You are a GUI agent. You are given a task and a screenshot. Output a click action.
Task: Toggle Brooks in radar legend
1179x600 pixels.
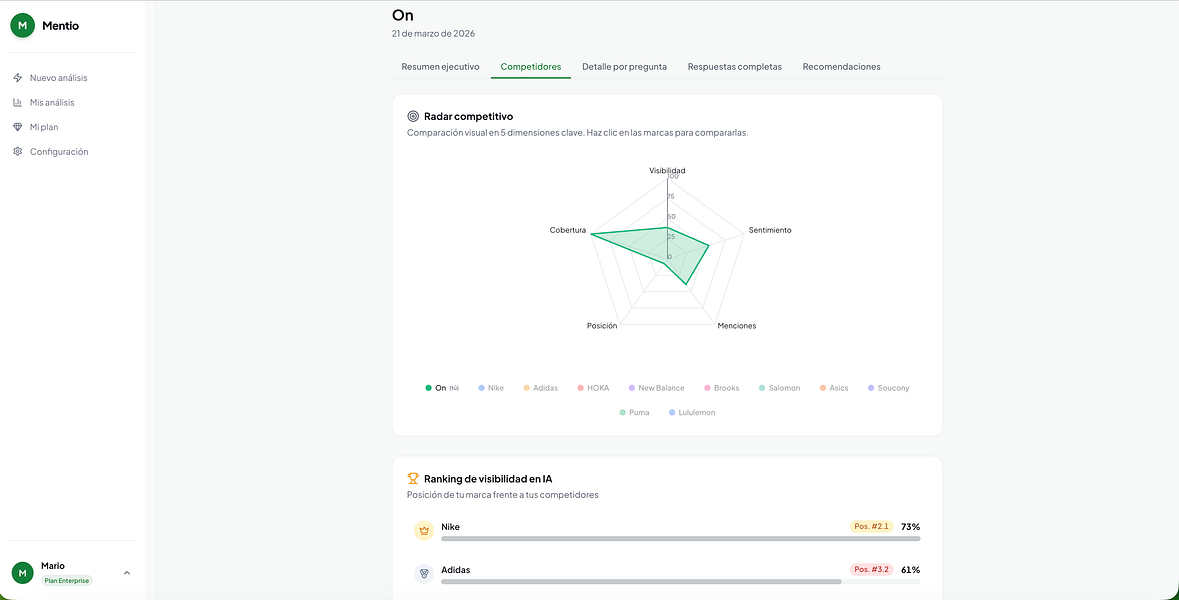(722, 388)
